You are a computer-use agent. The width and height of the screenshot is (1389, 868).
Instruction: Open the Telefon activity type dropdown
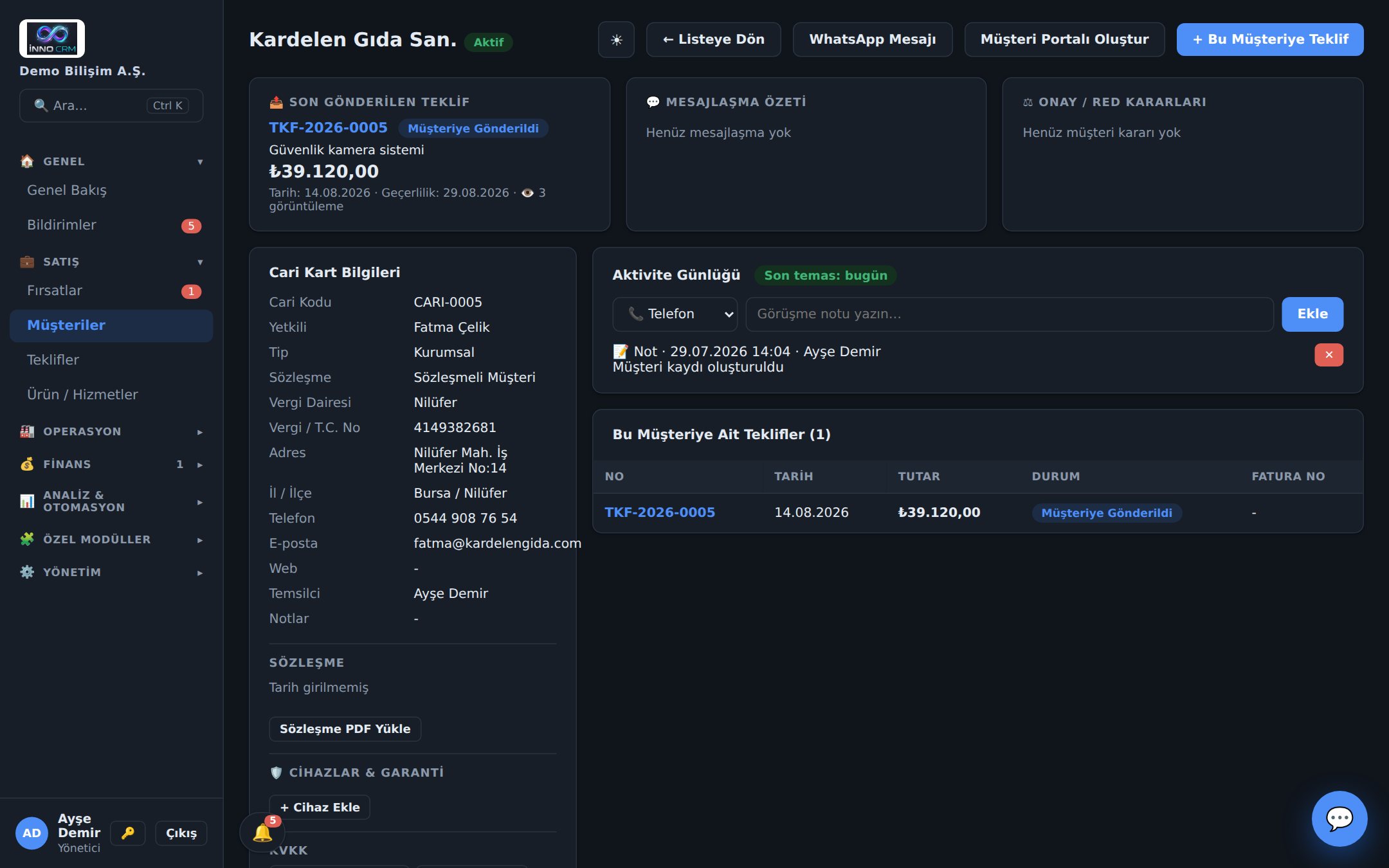click(675, 314)
